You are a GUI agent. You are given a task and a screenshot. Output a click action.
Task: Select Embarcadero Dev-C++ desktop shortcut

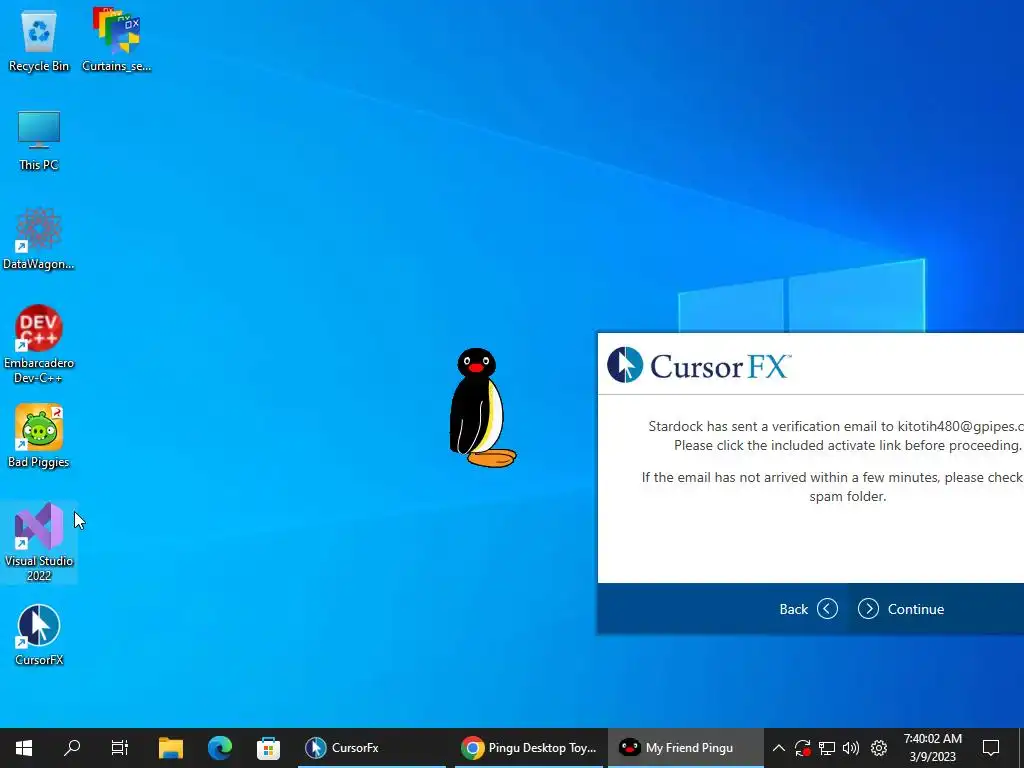point(39,344)
